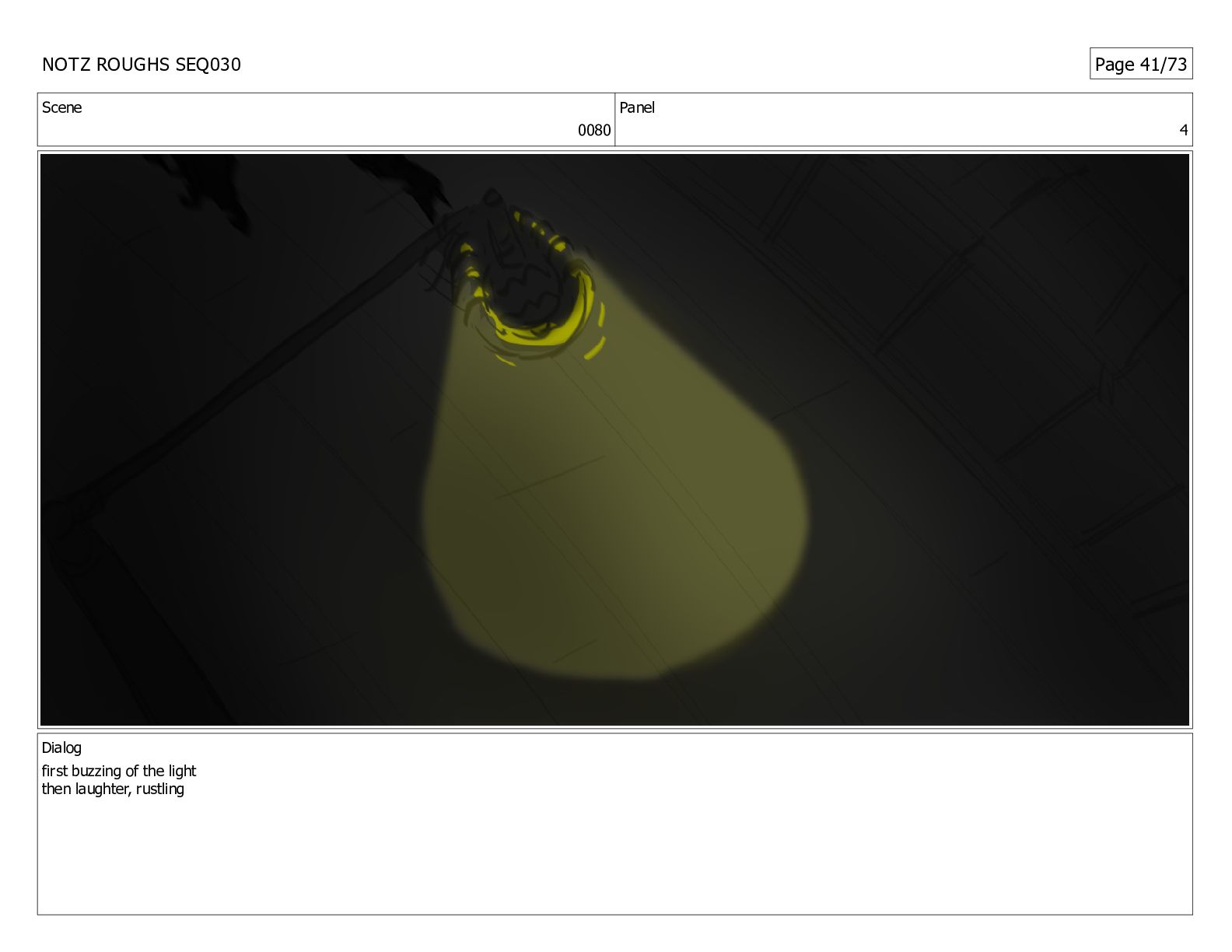Click the 'NOTZ ROUGHS SEQ030' title text
The height and width of the screenshot is (952, 1232).
coord(142,65)
